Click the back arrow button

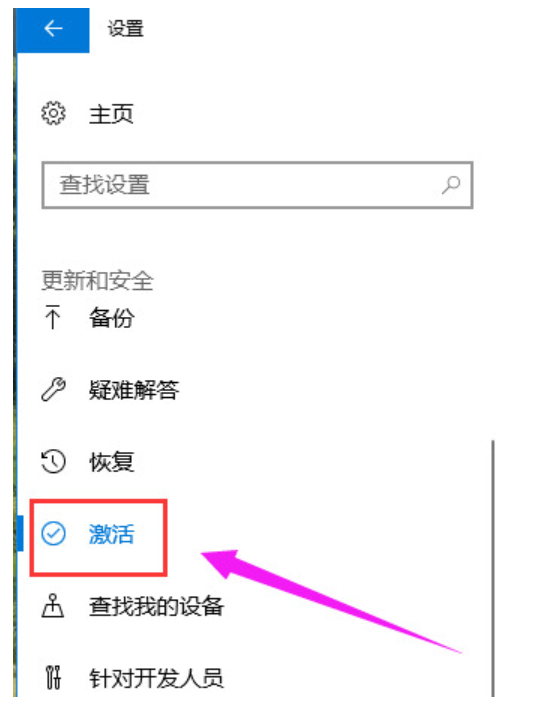(53, 29)
